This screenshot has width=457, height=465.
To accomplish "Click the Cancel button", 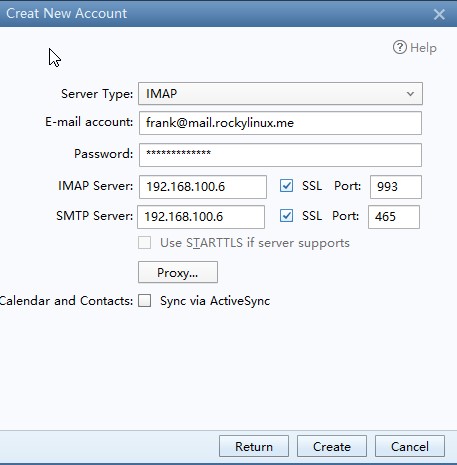I will [410, 446].
